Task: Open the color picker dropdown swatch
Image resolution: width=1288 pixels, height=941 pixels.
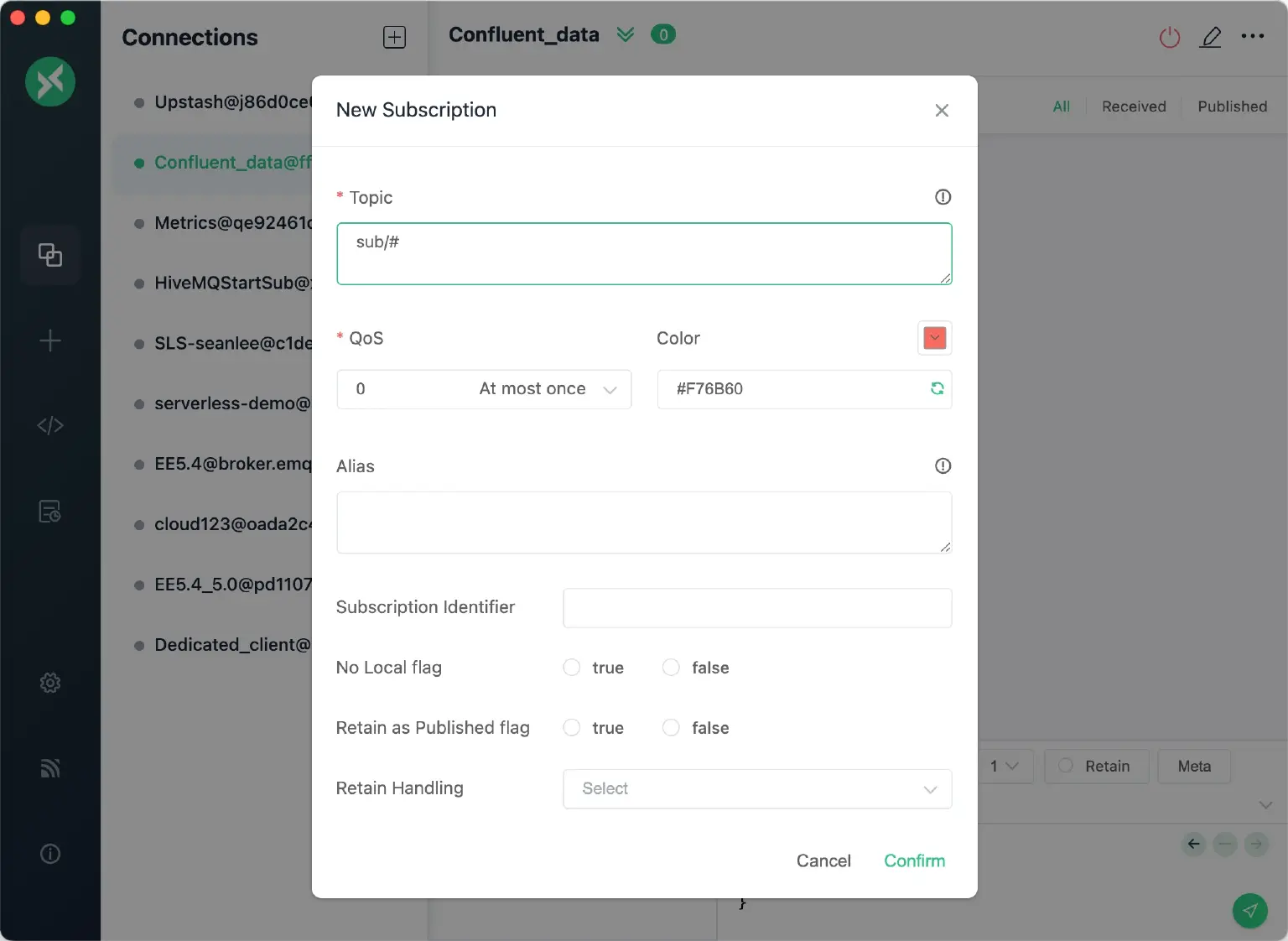Action: click(x=934, y=338)
